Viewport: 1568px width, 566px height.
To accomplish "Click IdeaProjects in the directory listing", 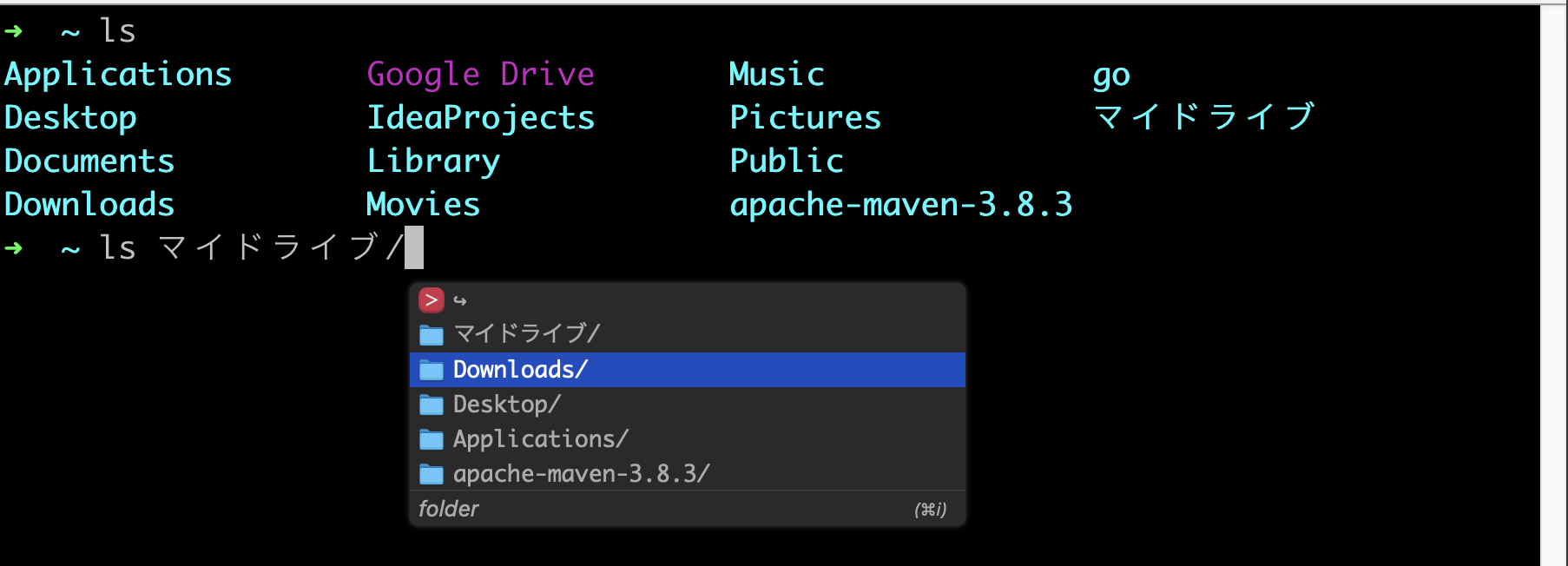I will [x=481, y=117].
